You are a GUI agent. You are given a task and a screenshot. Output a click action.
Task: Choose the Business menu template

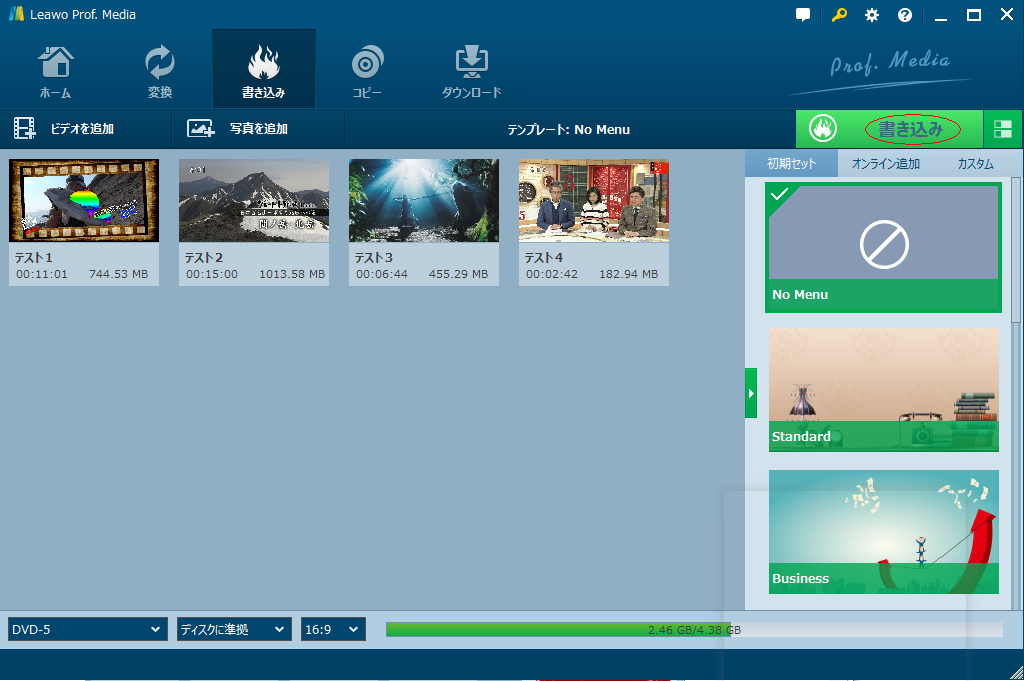click(884, 531)
